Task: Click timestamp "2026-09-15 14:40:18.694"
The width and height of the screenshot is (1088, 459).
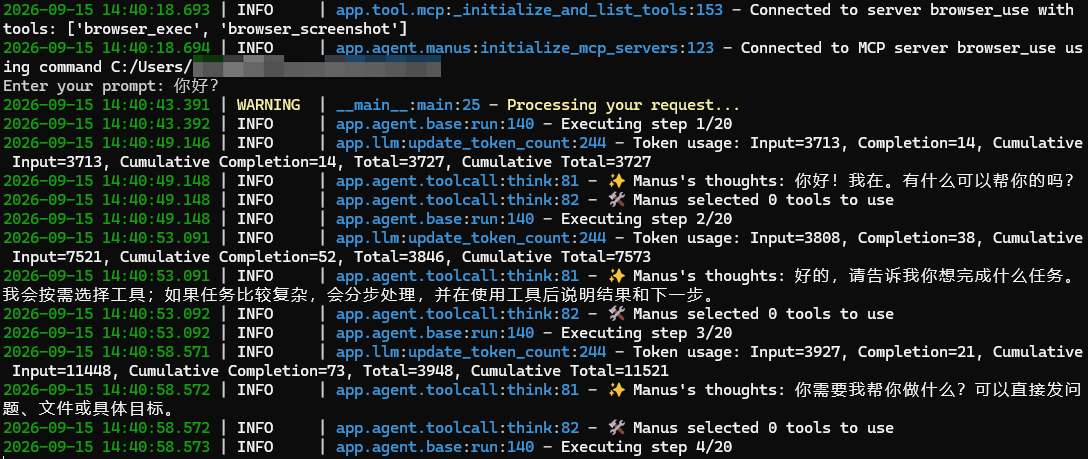Action: (x=106, y=48)
